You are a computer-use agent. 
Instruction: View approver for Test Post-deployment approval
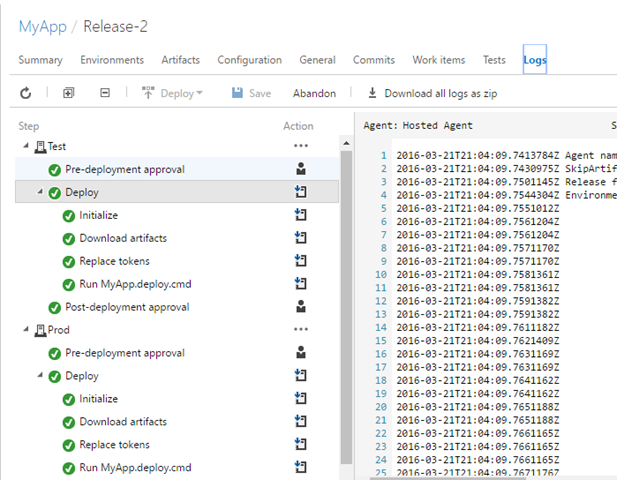[x=301, y=306]
